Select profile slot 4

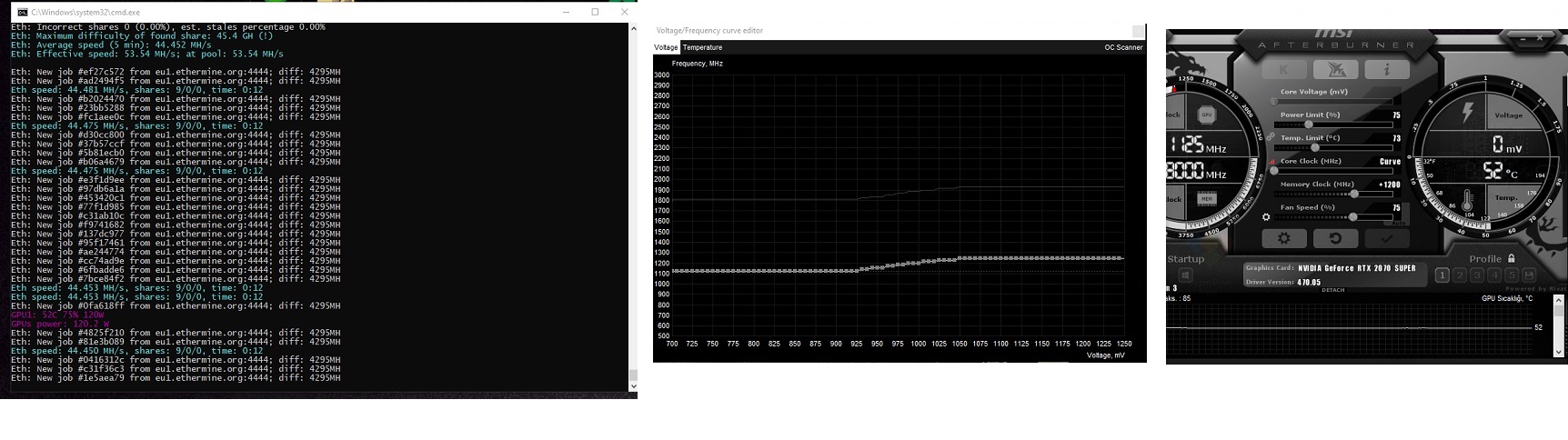pyautogui.click(x=1494, y=275)
